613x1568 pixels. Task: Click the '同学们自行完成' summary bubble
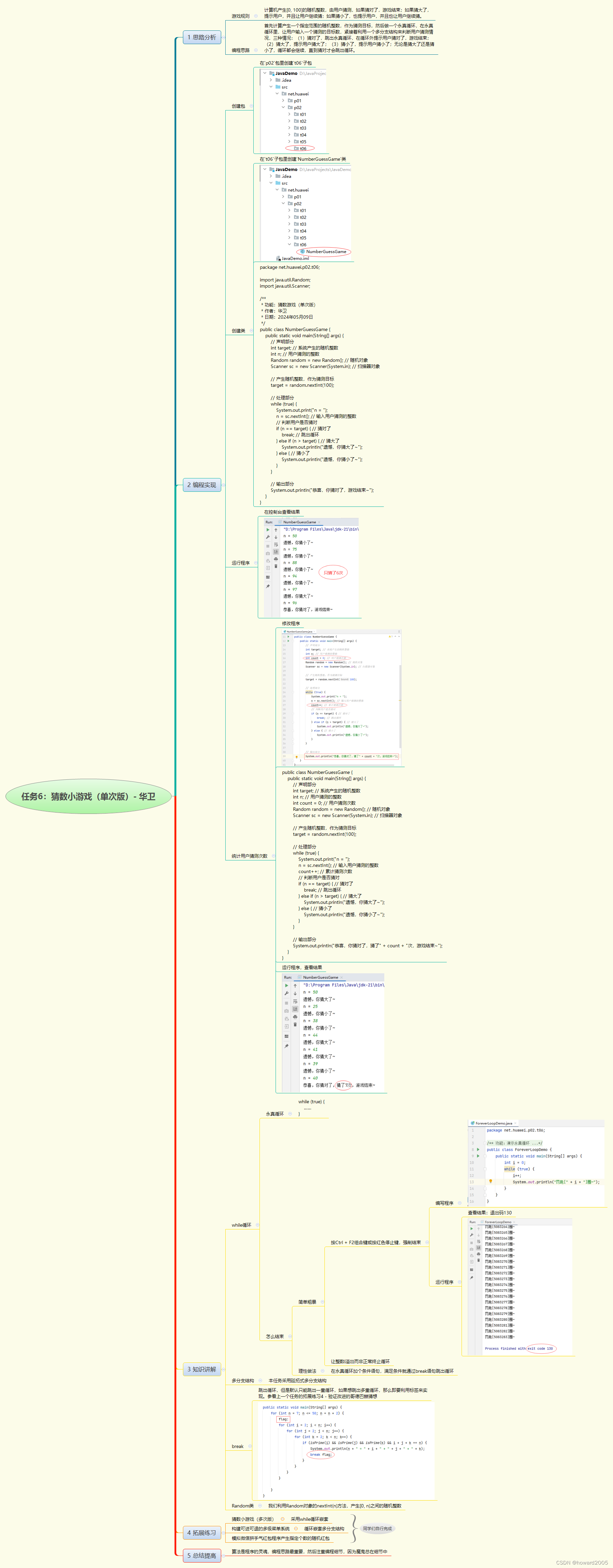point(377,1528)
